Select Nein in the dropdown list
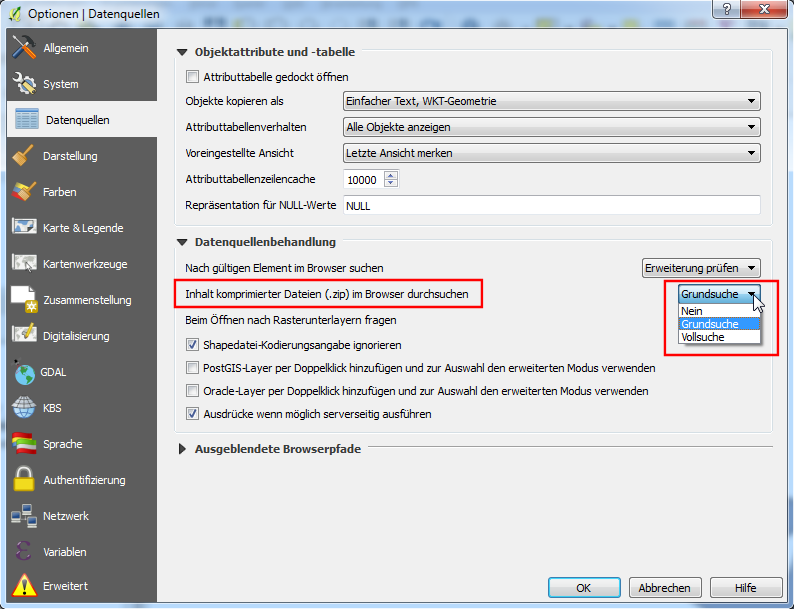This screenshot has width=794, height=609. point(719,311)
